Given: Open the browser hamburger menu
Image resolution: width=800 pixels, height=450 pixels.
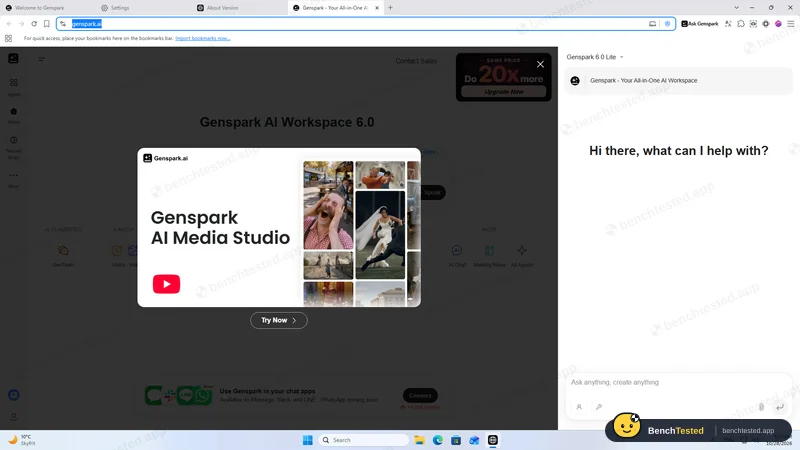Looking at the screenshot, I should pyautogui.click(x=790, y=23).
